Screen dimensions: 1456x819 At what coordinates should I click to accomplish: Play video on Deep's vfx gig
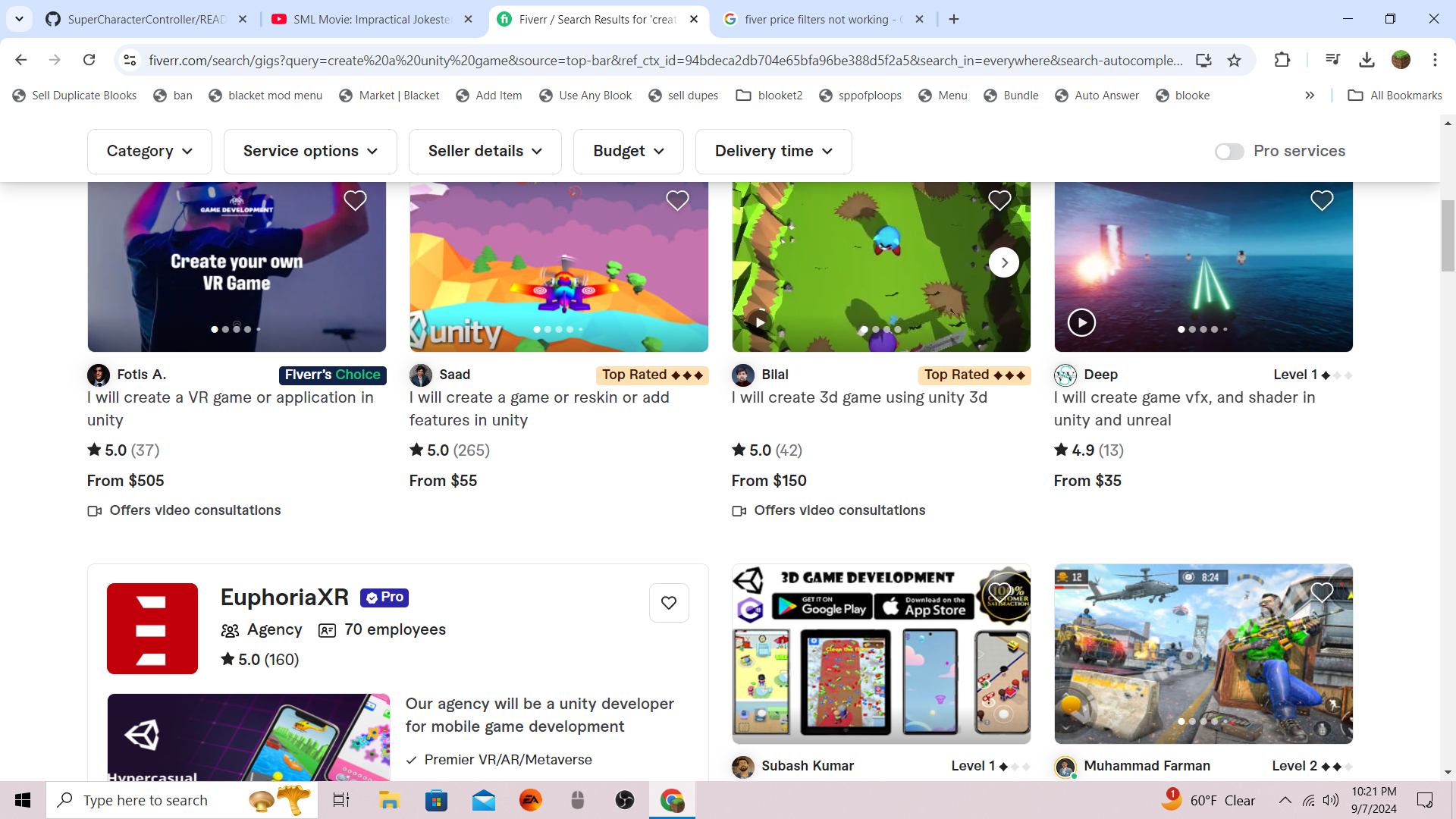1081,322
